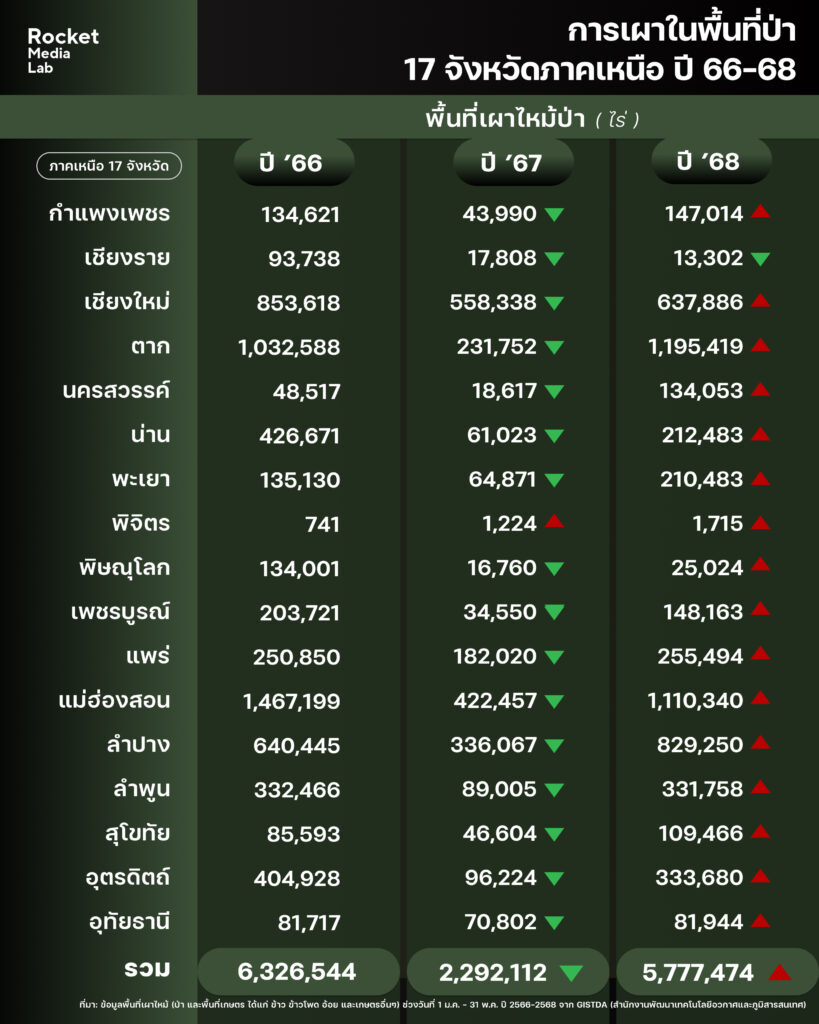Click the ภาคเหนือ 17 จังหวัด label pill

(109, 164)
